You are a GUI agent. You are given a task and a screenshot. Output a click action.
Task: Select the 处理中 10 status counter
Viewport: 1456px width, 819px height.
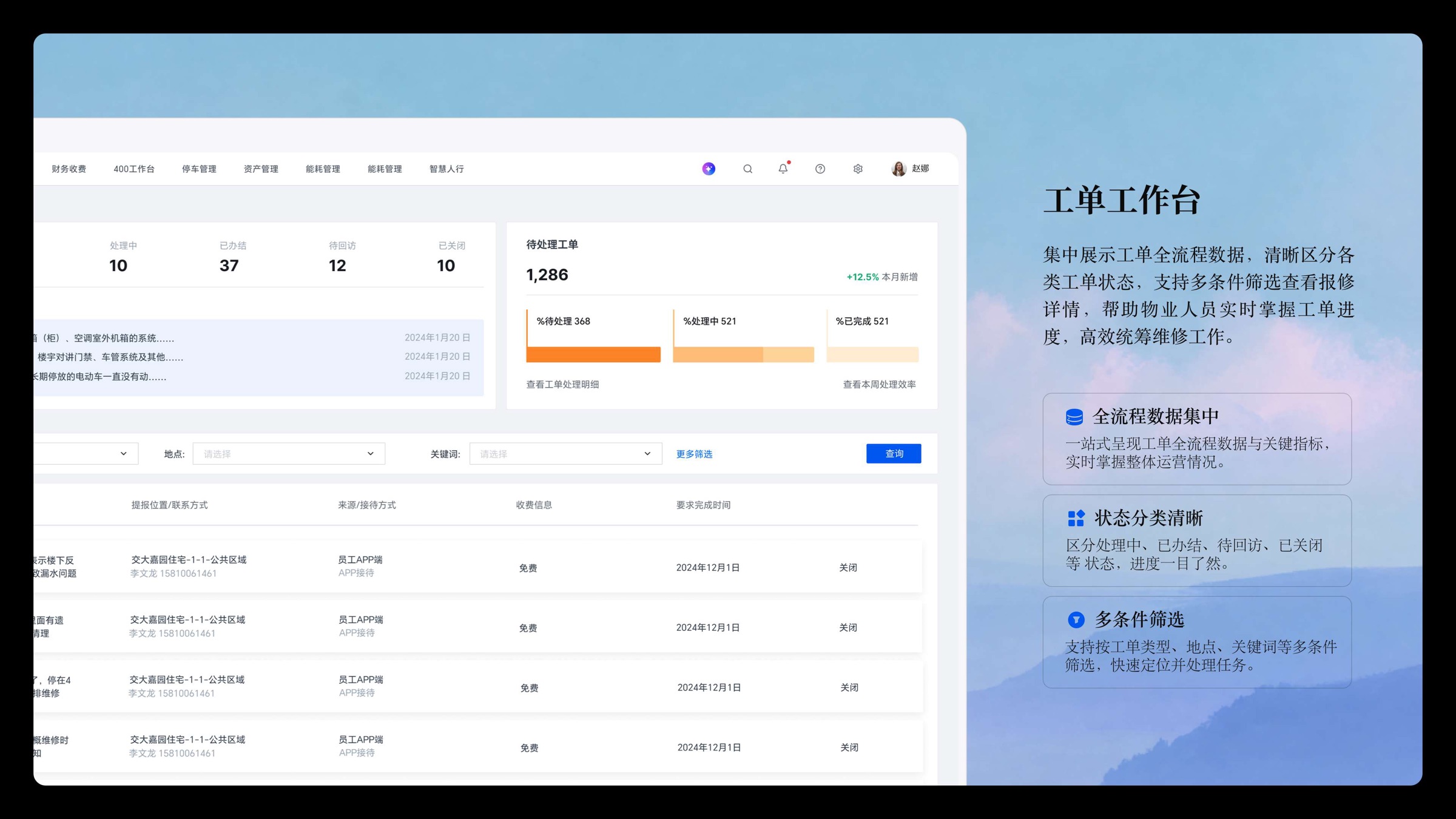click(x=122, y=257)
